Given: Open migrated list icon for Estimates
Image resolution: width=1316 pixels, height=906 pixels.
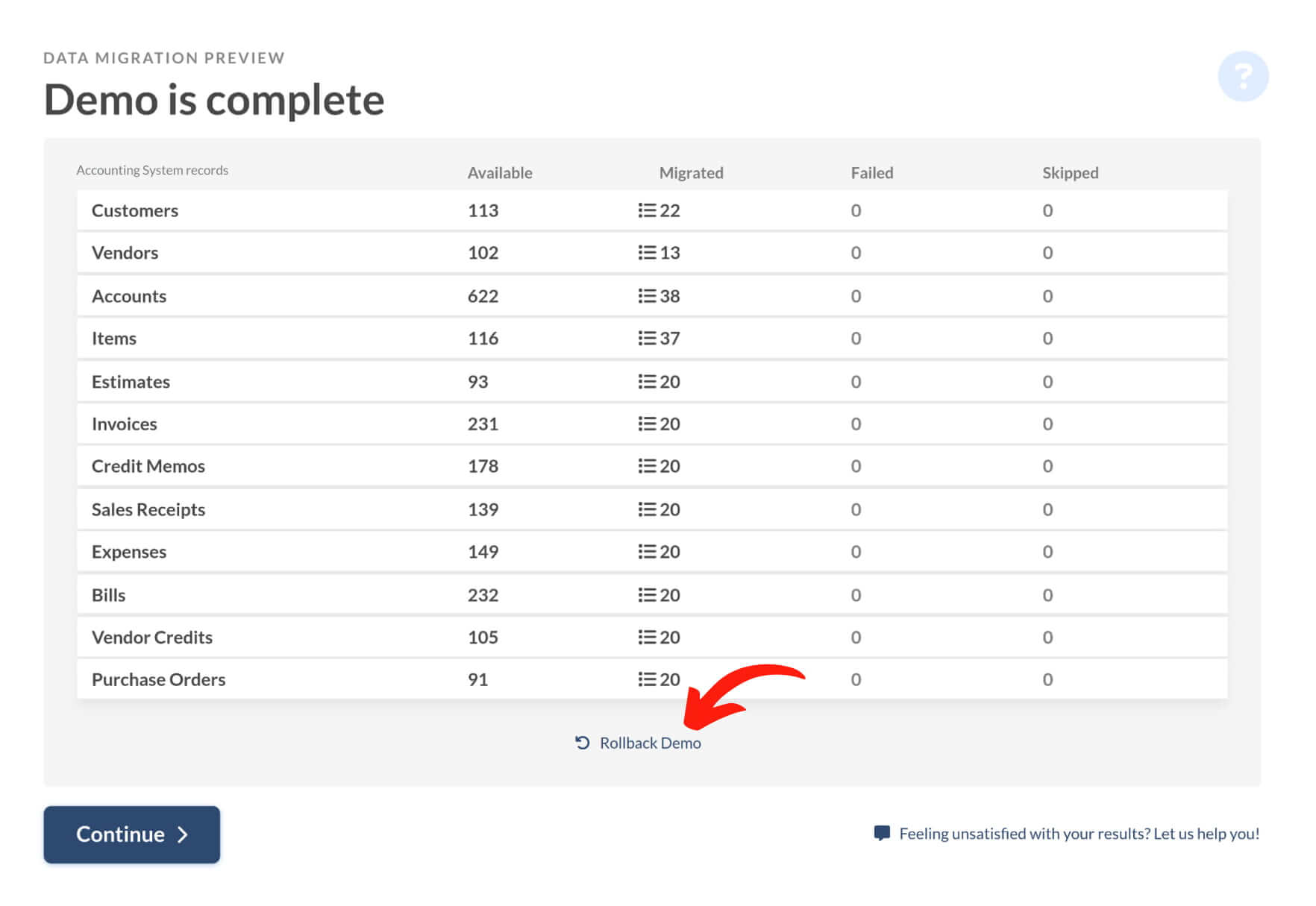Looking at the screenshot, I should [x=647, y=382].
